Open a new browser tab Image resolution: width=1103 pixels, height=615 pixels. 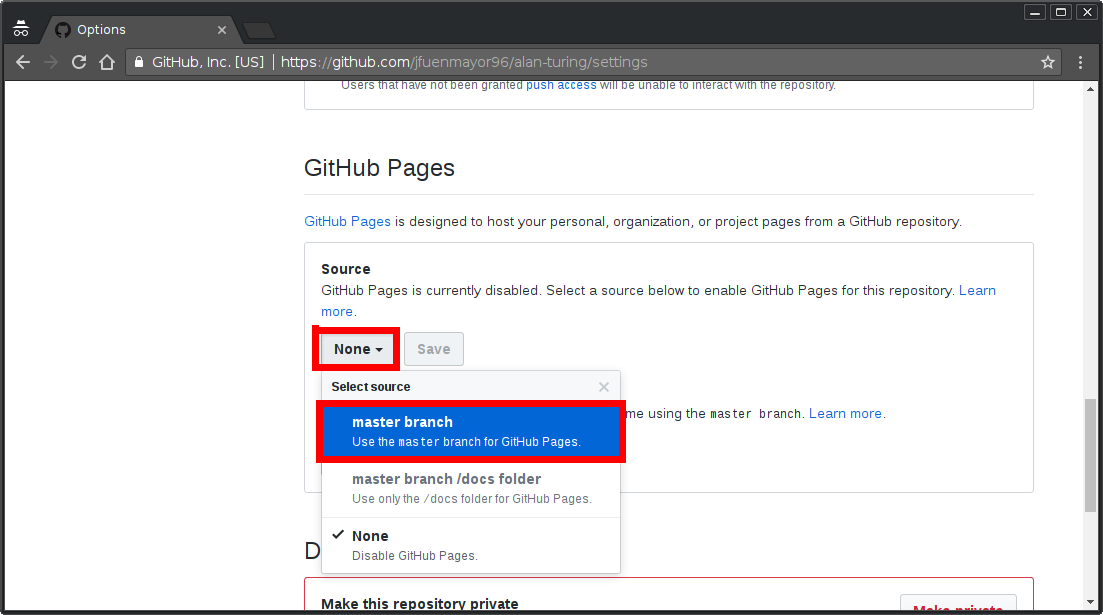(259, 30)
